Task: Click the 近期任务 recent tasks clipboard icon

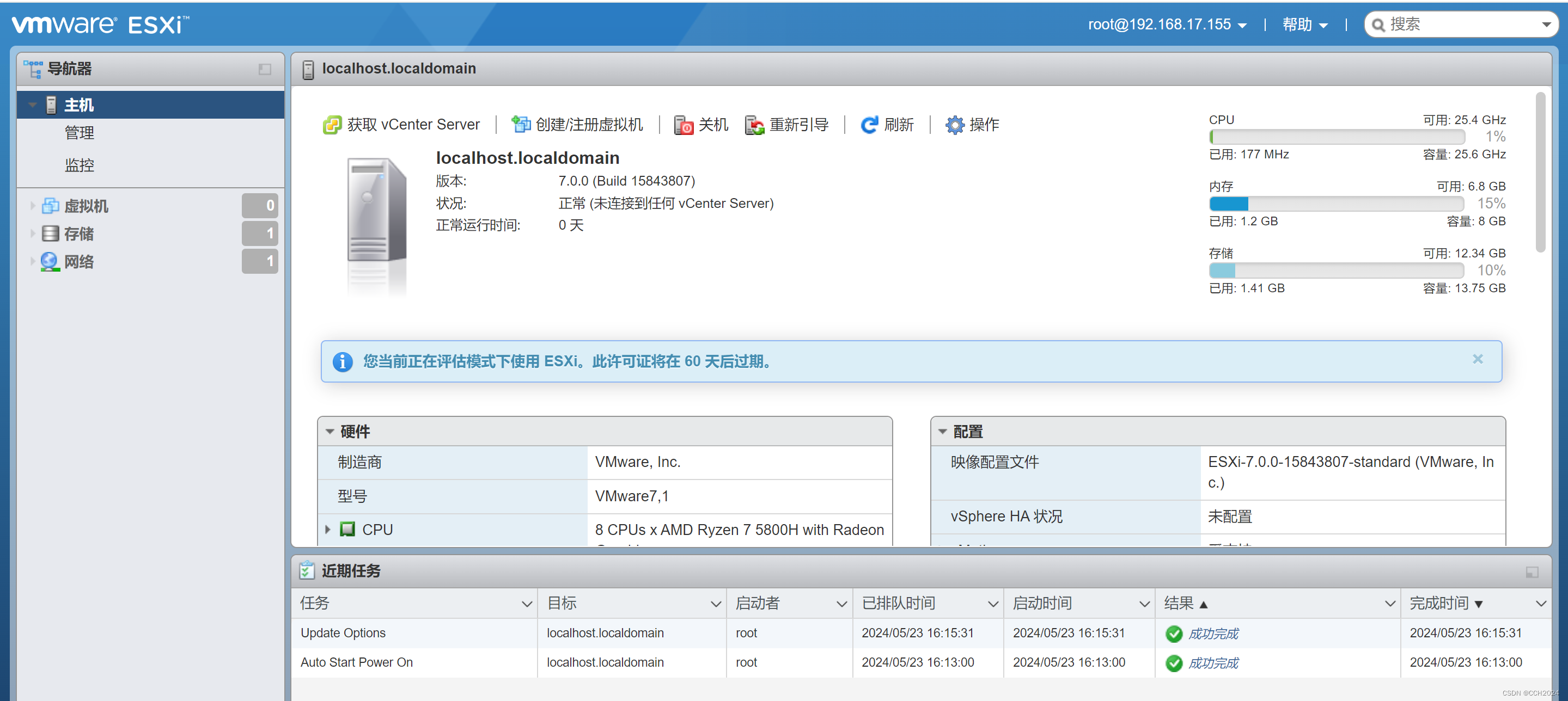Action: (307, 570)
